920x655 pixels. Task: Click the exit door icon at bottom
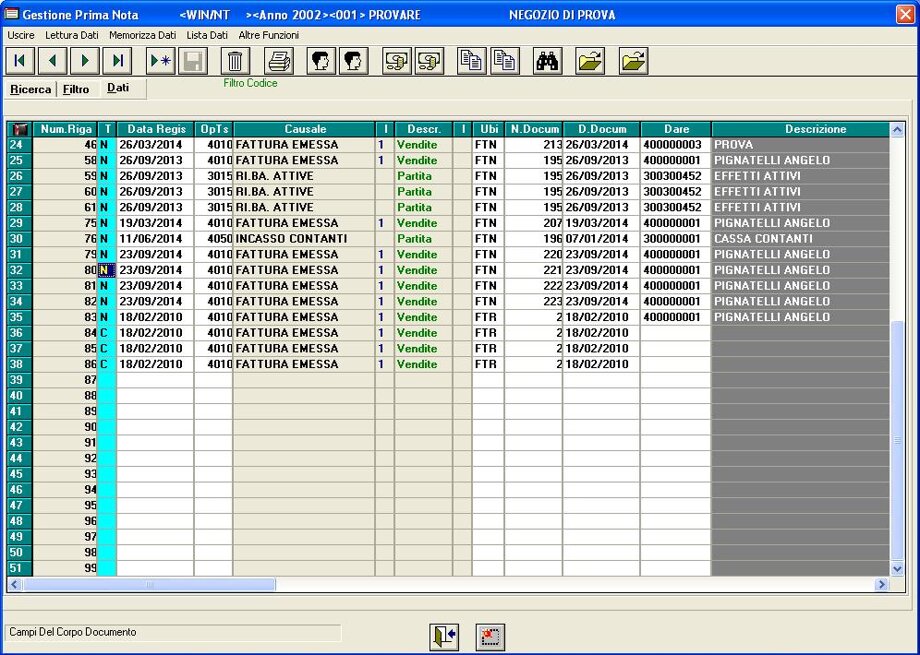coord(444,637)
